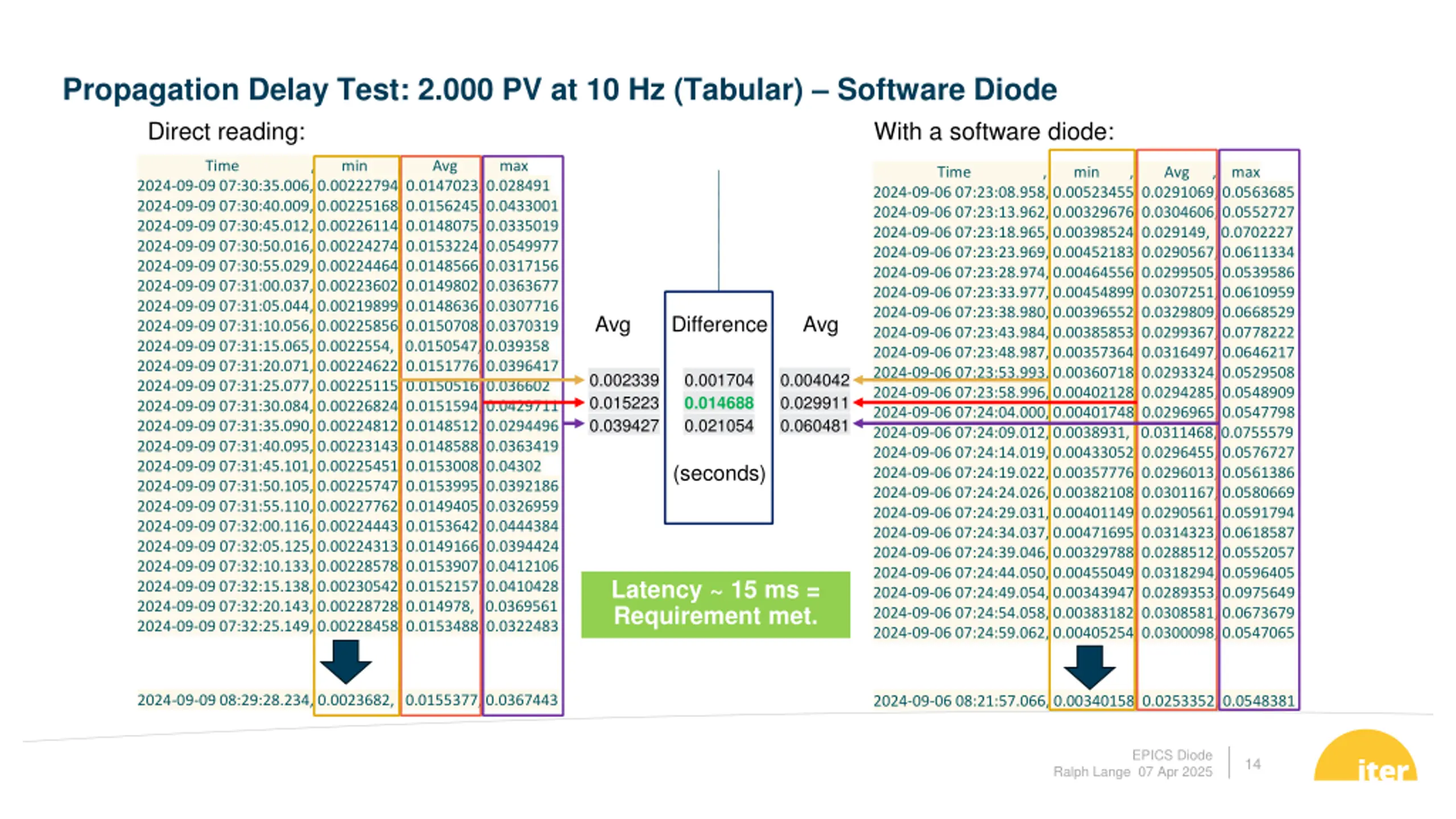Click footer 'Ralph Lange 07 Apr 2025'
The width and height of the screenshot is (1456, 819).
tap(1133, 771)
